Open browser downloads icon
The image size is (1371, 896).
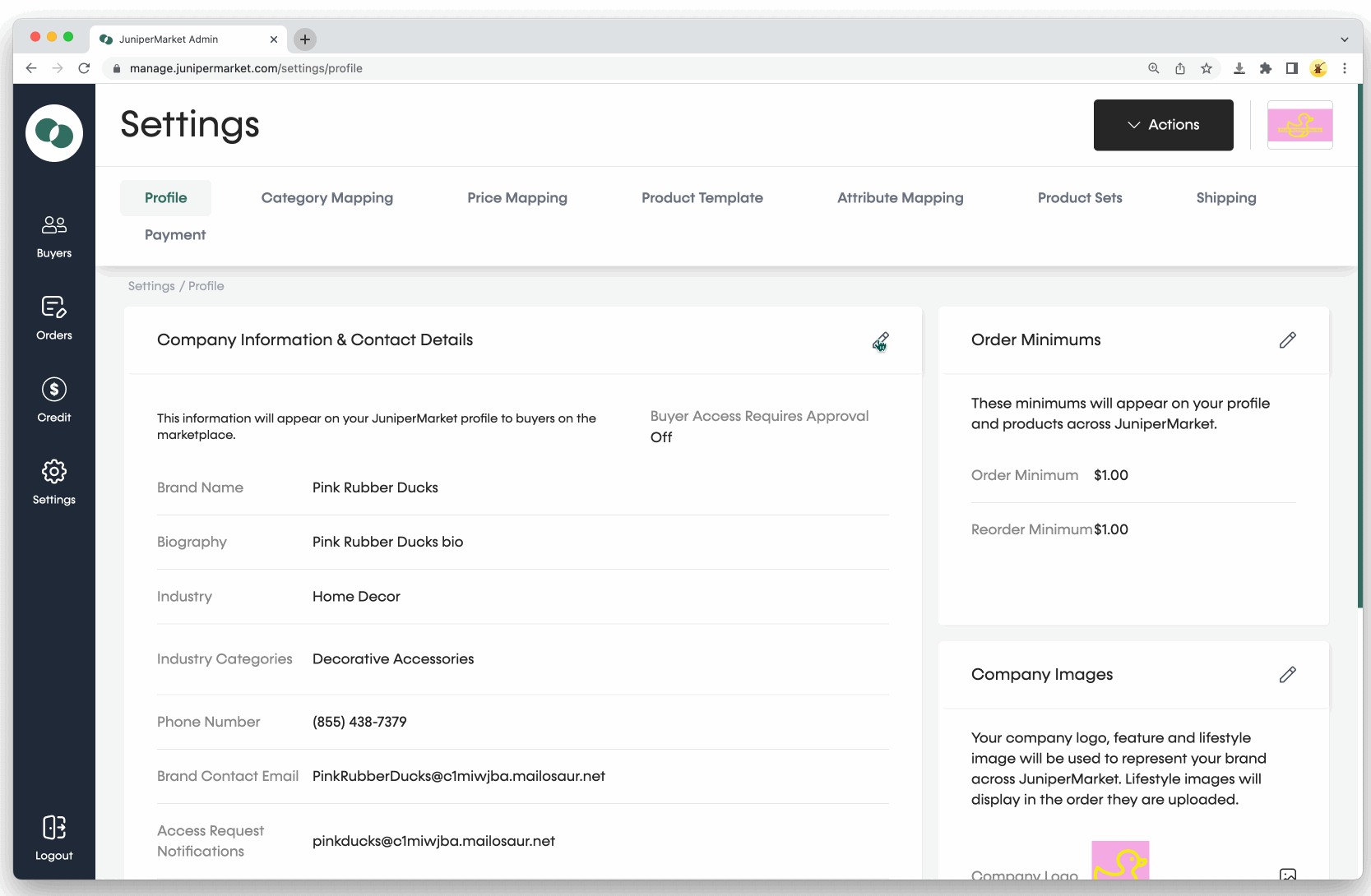tap(1239, 68)
